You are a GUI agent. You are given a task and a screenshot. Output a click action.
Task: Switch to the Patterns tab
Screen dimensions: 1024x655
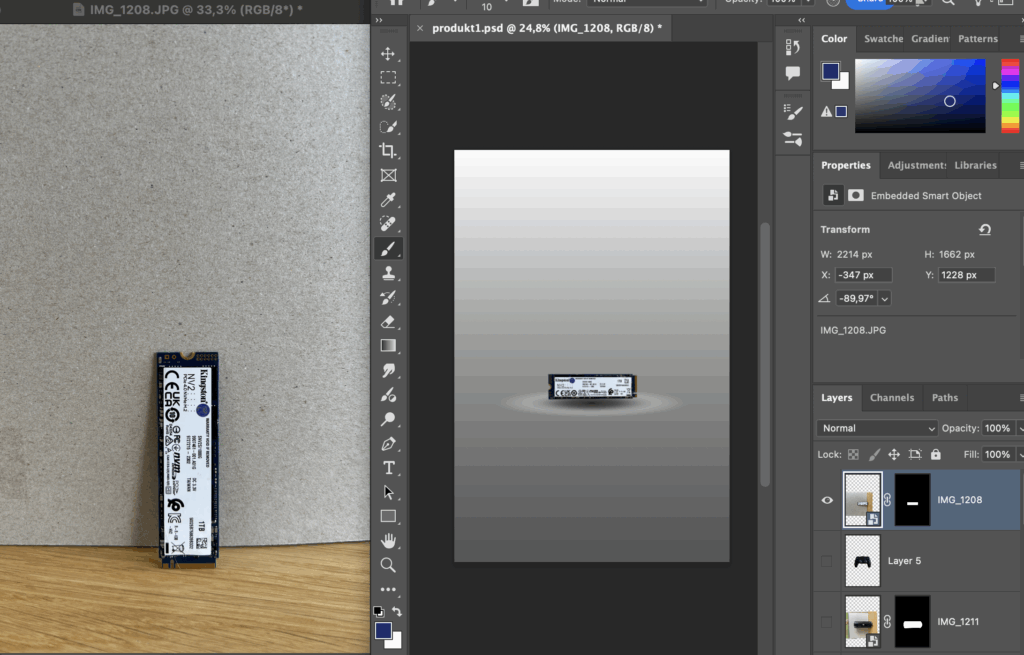coord(978,39)
